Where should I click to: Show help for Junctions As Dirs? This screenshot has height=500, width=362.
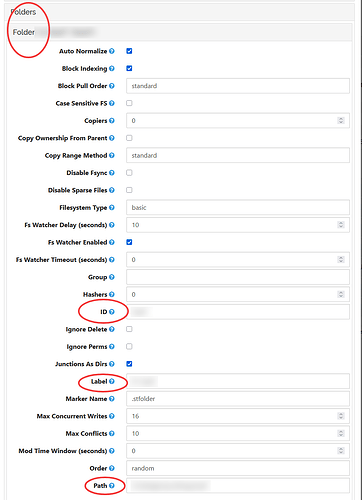coord(112,364)
